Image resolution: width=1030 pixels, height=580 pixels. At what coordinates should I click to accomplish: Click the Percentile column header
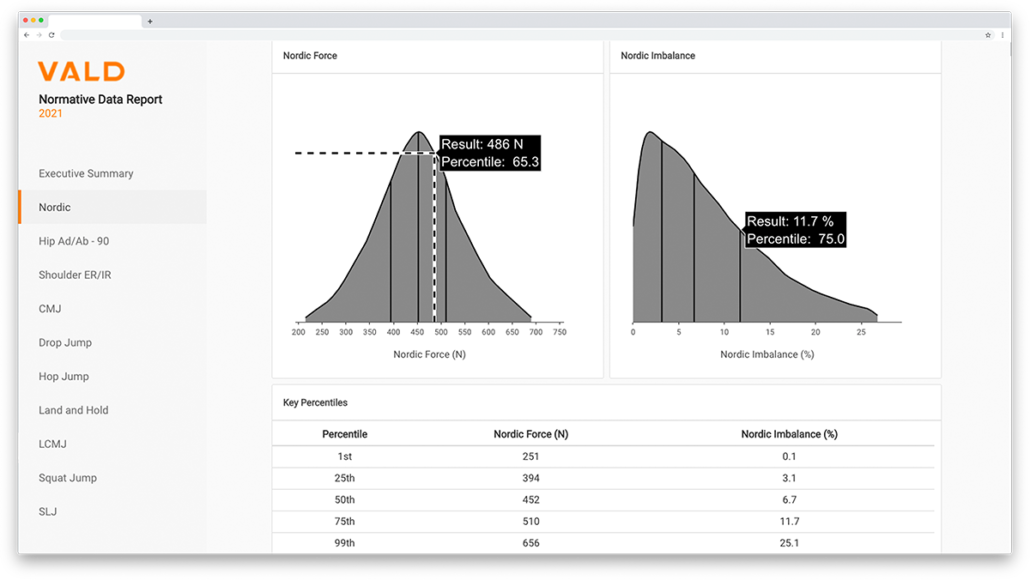pos(344,434)
